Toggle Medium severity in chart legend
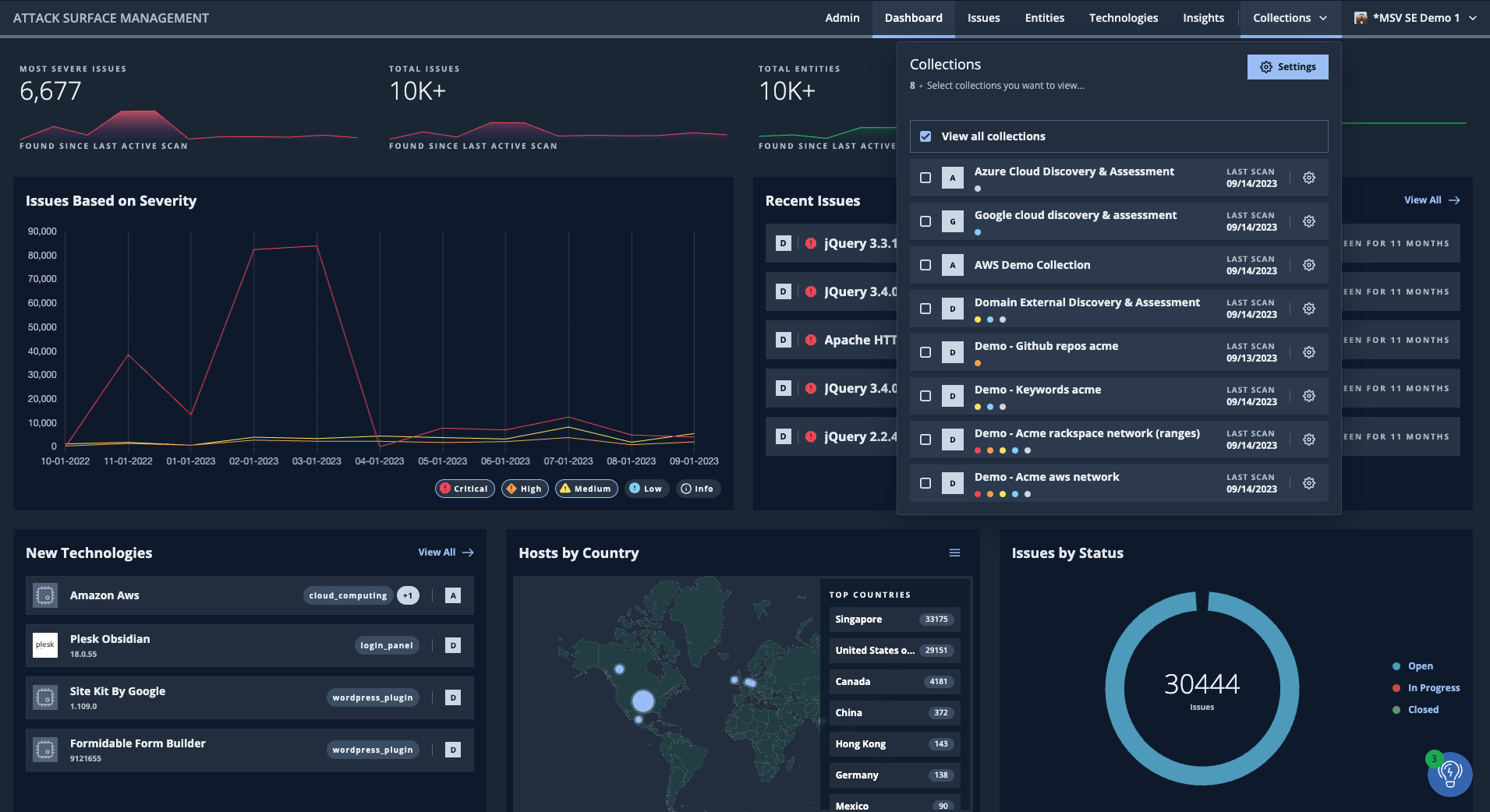 [586, 489]
